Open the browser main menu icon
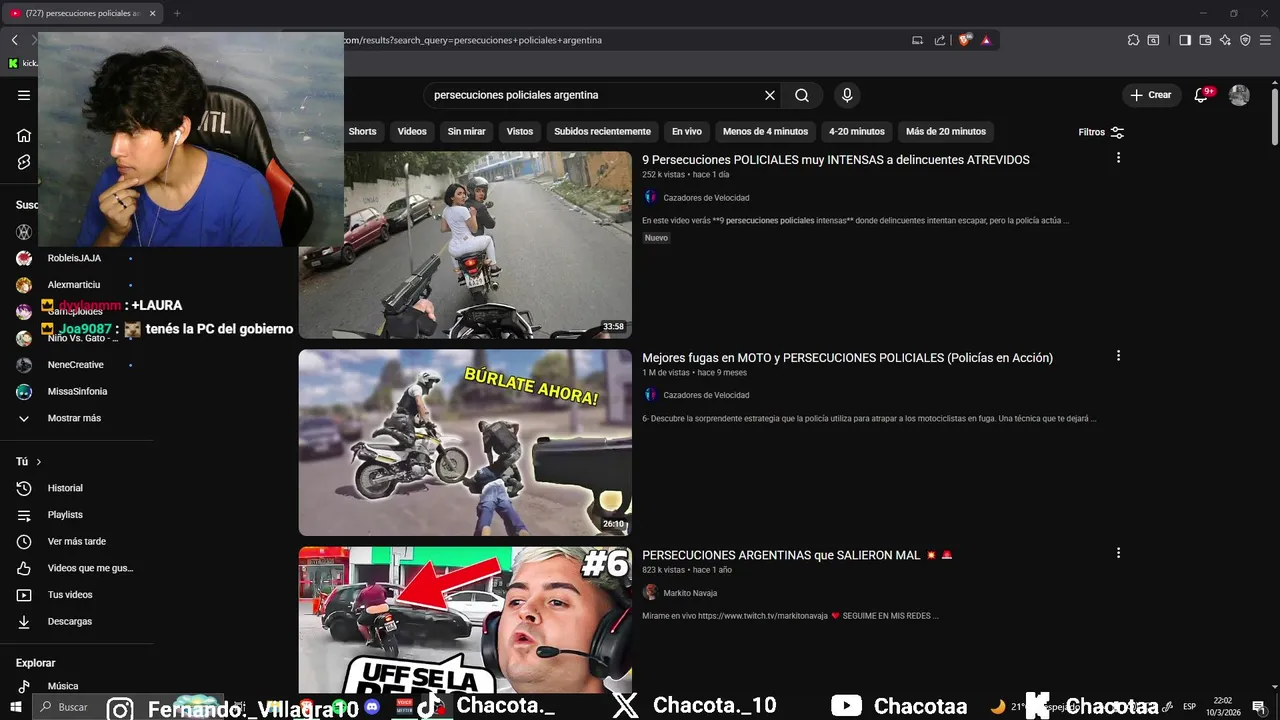Screen dimensions: 1280x720 click(1265, 40)
